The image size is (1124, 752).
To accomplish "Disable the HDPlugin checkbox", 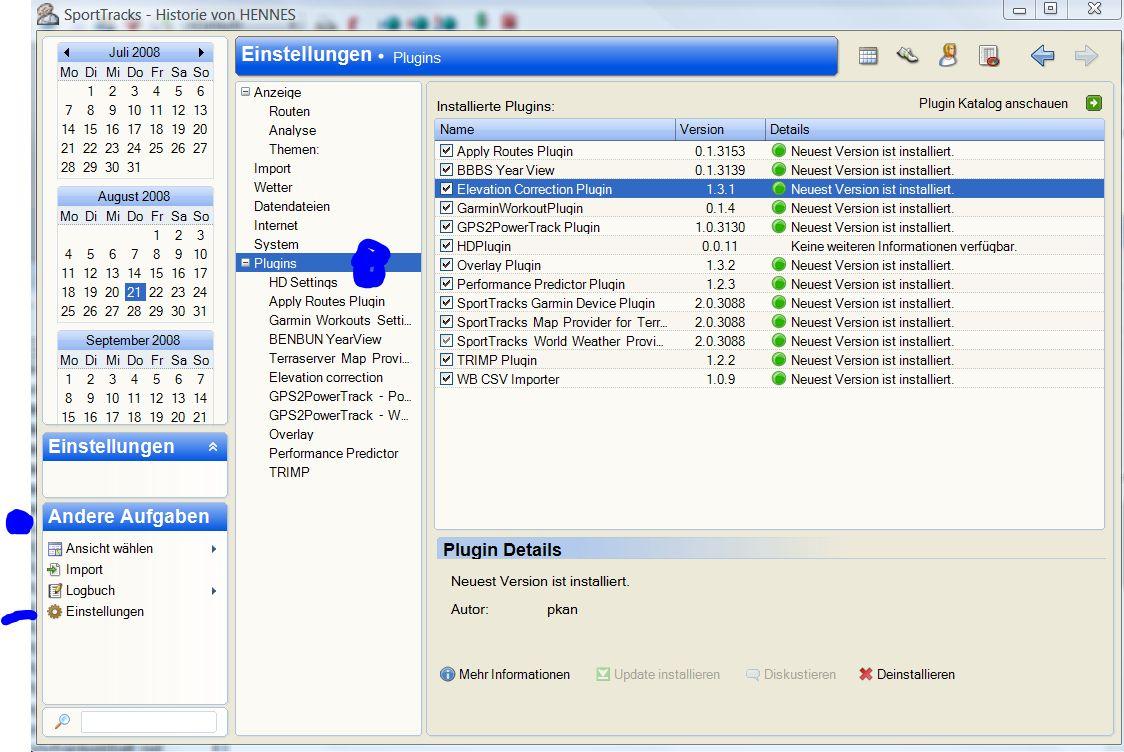I will [447, 246].
